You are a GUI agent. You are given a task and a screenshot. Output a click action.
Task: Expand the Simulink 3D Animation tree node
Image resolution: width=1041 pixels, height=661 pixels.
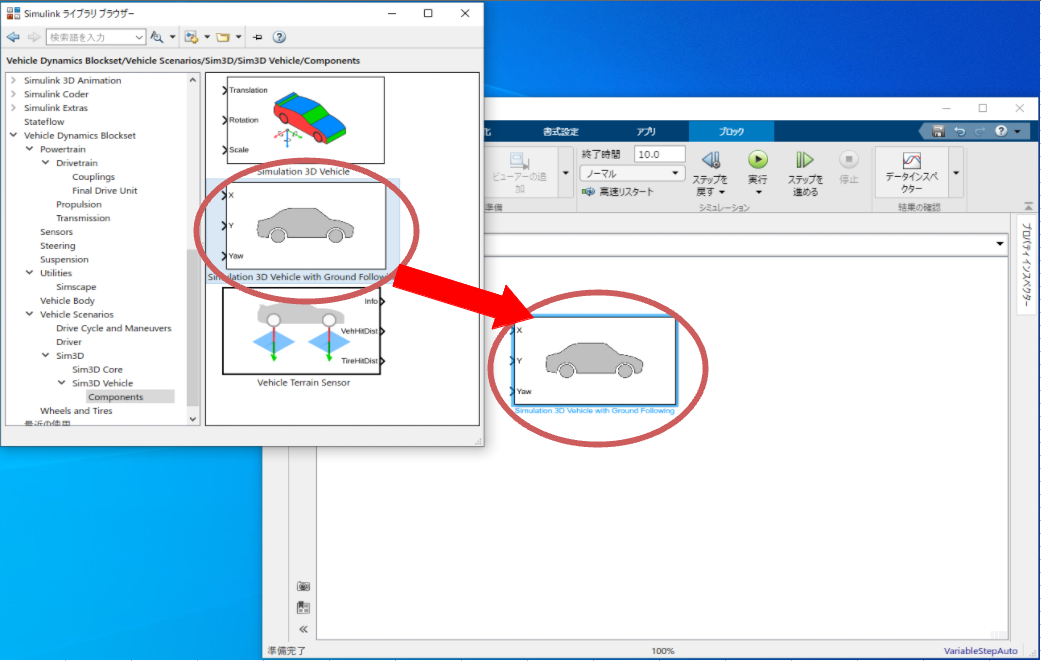(13, 80)
